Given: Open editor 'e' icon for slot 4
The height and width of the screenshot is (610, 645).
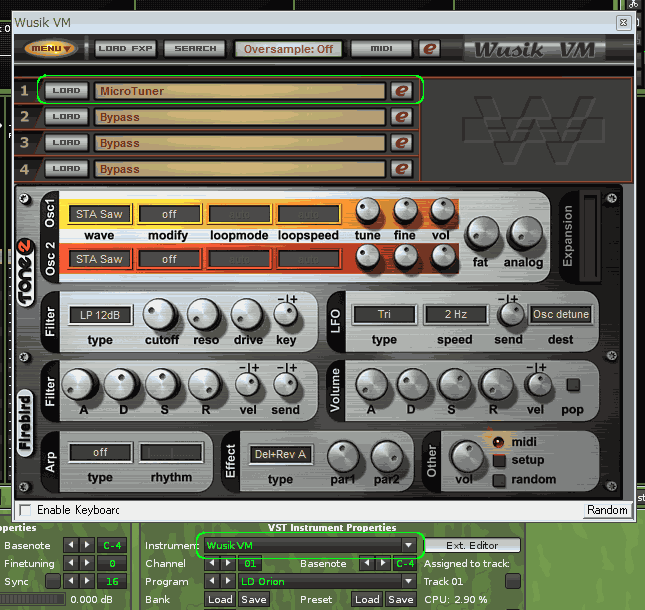Looking at the screenshot, I should (401, 169).
